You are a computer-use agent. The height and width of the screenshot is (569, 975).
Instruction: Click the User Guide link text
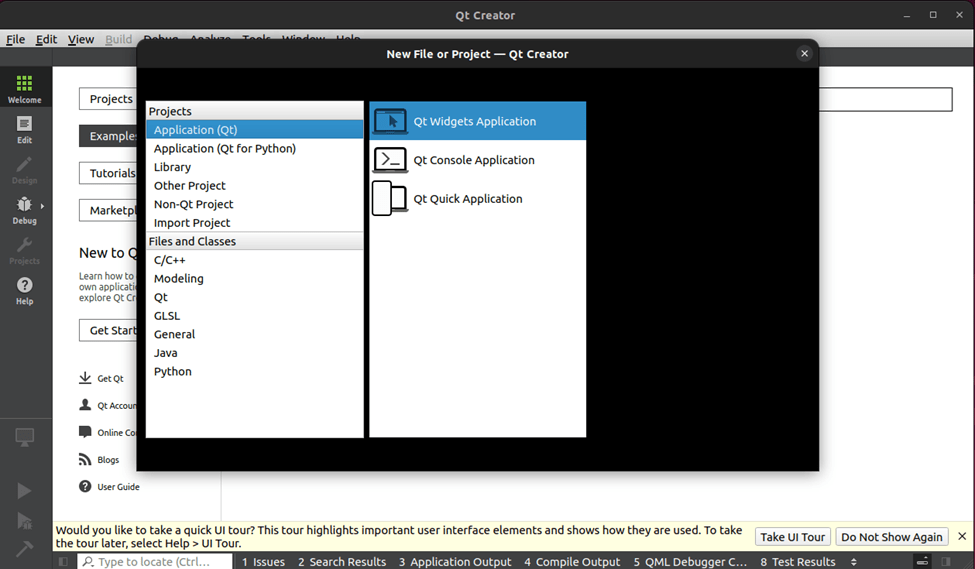coord(118,487)
